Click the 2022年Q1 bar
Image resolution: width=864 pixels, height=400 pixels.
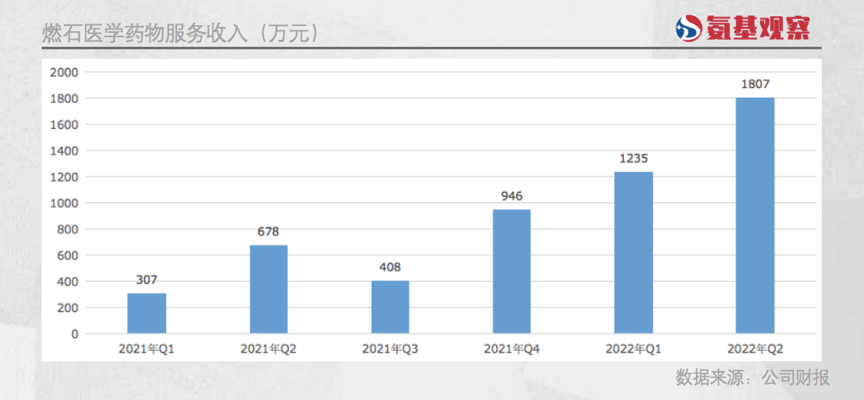pyautogui.click(x=633, y=252)
